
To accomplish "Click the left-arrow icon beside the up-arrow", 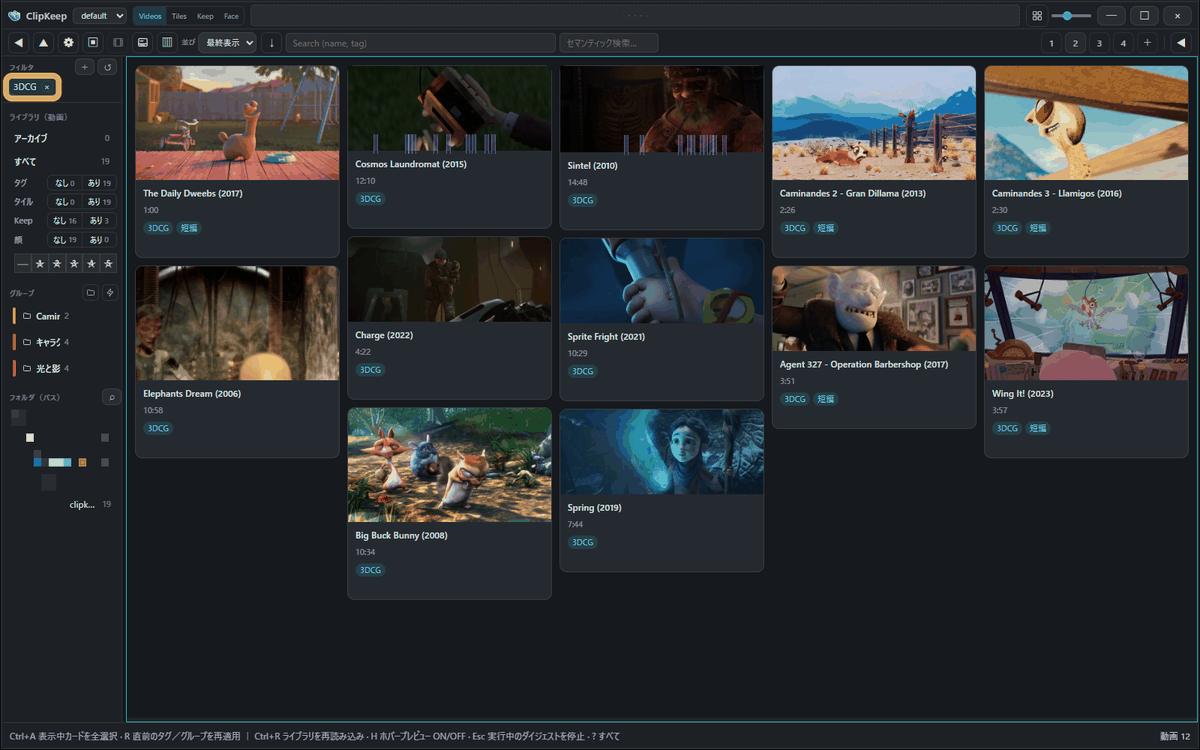I will (x=19, y=42).
